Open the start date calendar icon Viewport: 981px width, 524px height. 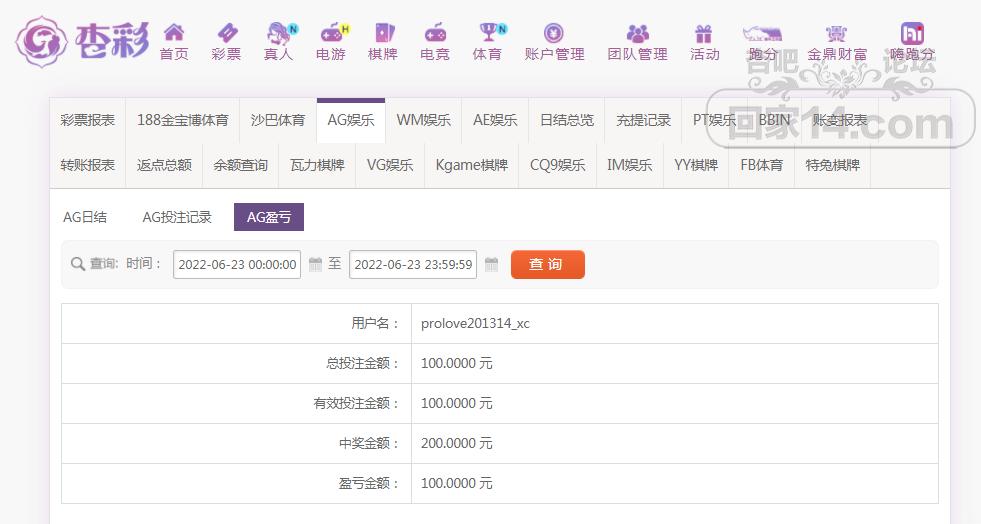[315, 265]
